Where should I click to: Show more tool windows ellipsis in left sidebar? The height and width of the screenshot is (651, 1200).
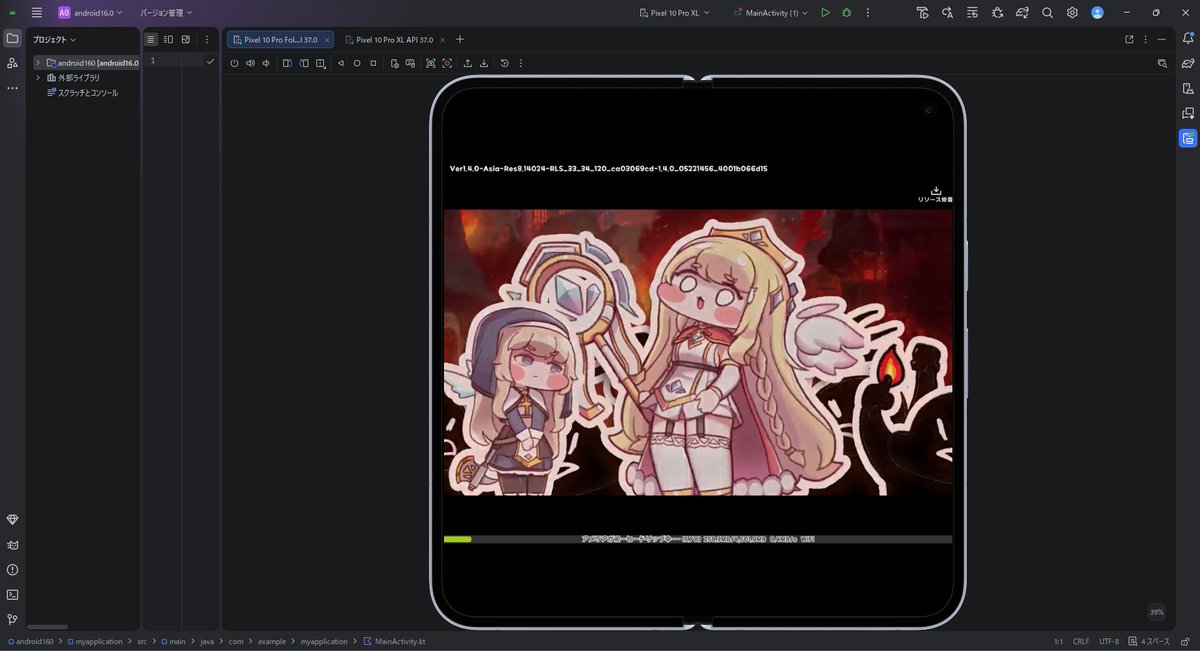click(x=12, y=88)
